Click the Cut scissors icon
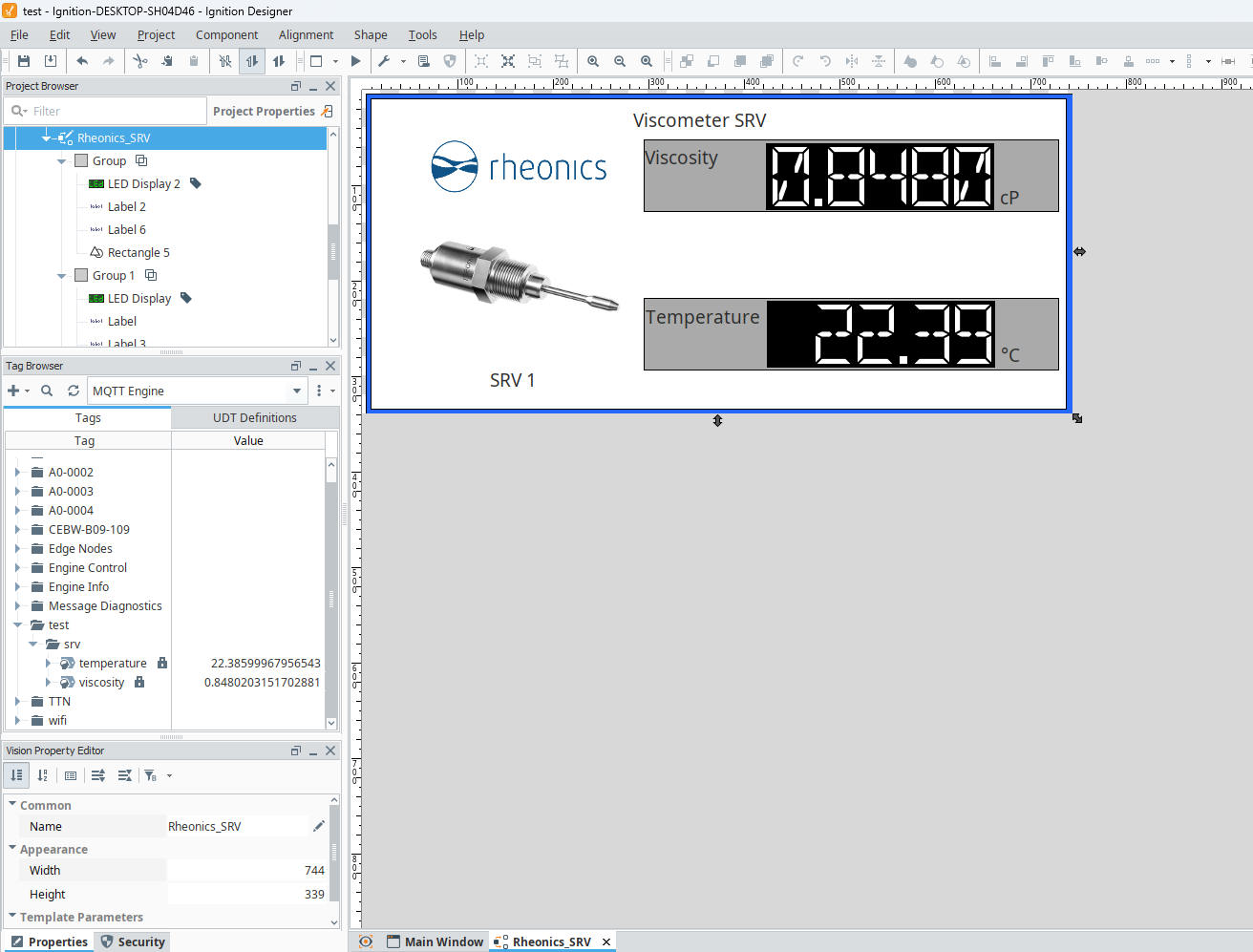Viewport: 1253px width, 952px height. (140, 61)
